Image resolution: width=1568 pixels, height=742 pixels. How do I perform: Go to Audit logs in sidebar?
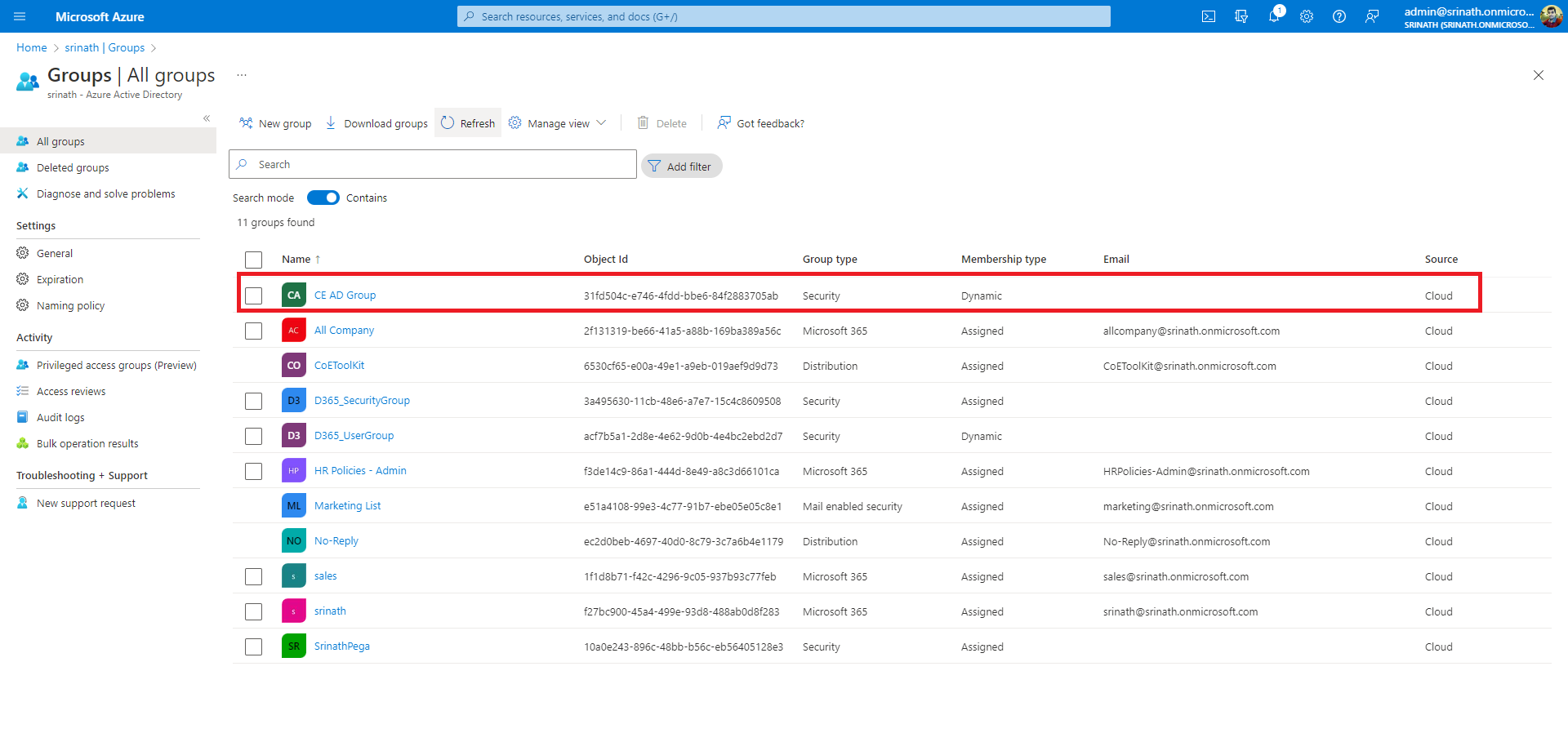pyautogui.click(x=60, y=417)
